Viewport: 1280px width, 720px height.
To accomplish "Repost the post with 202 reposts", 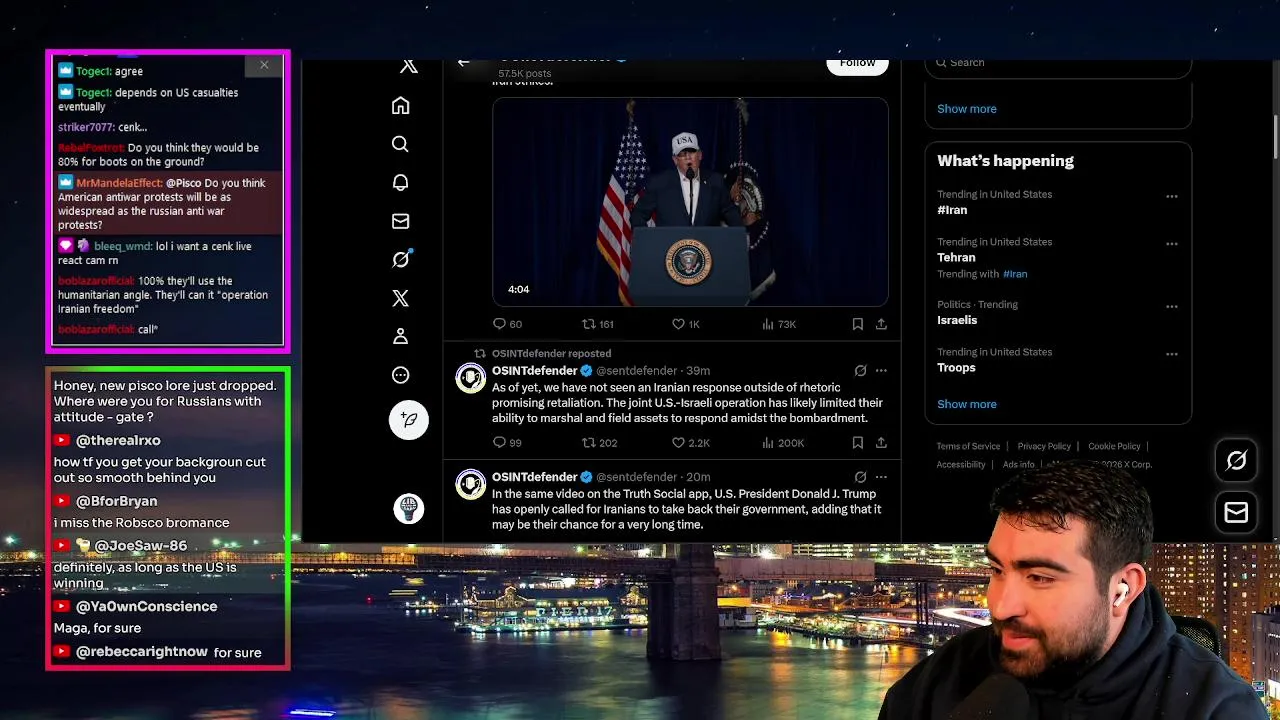I will (600, 443).
